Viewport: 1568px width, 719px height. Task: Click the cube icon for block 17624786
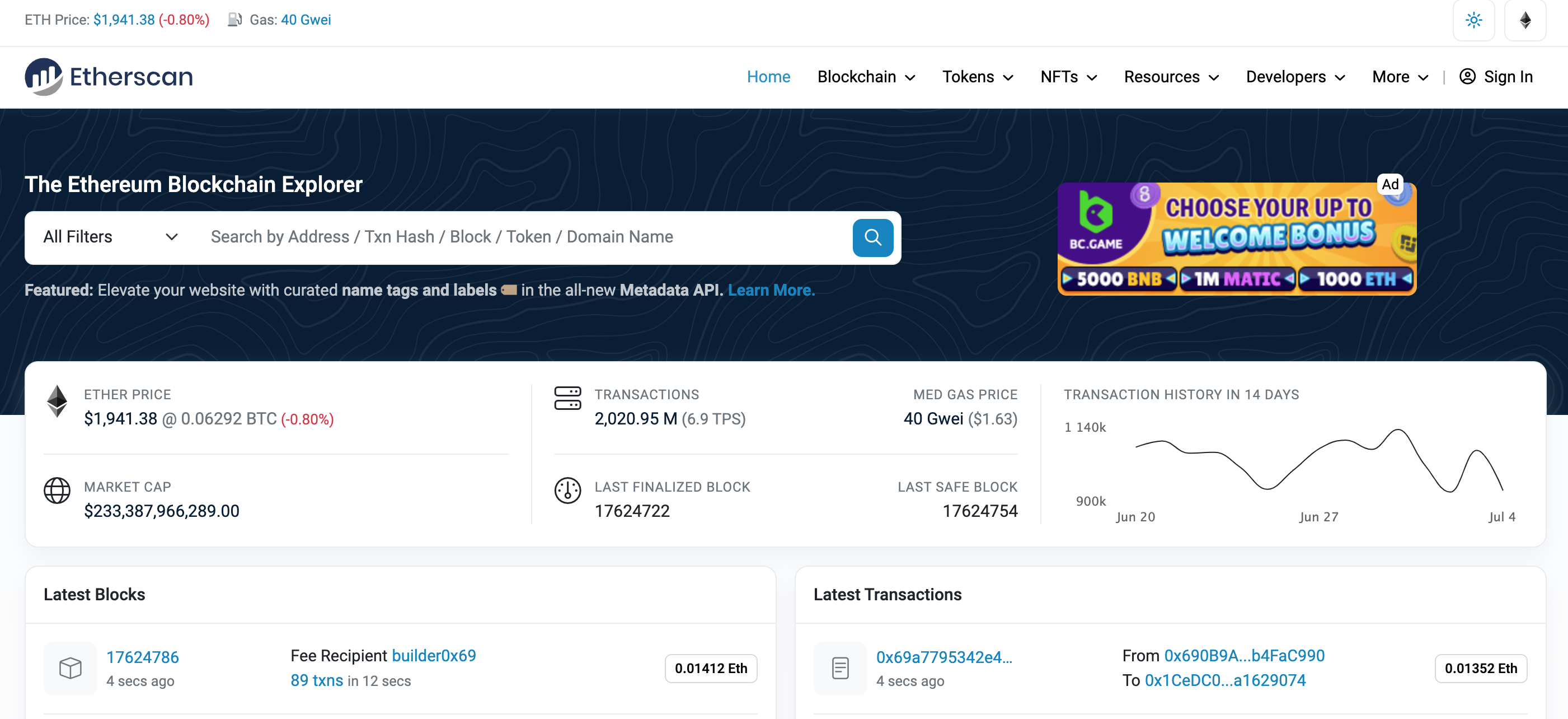click(71, 668)
